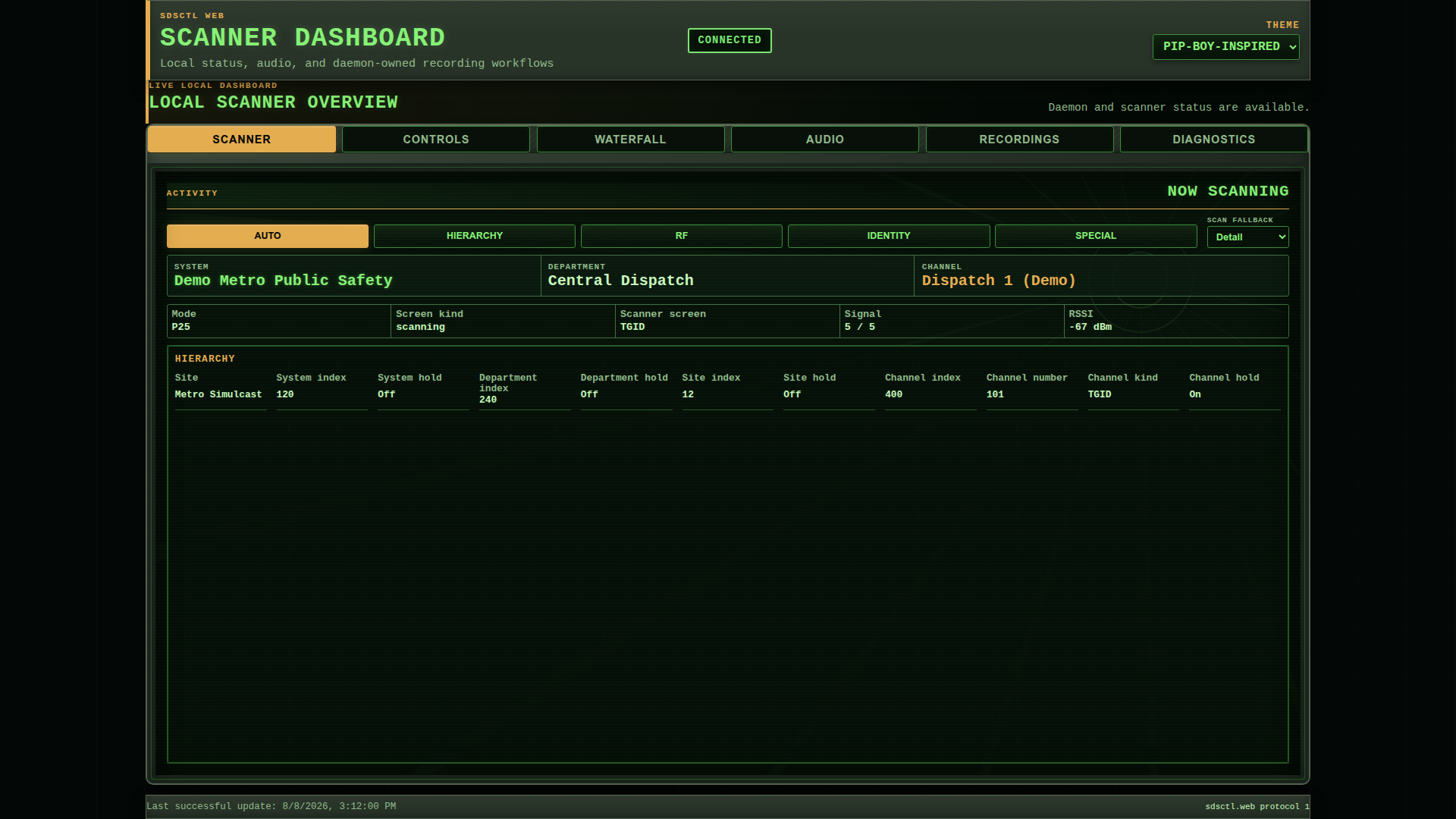Screen dimensions: 1456x819
Task: Click department name Central Dispatch
Action: coord(620,281)
